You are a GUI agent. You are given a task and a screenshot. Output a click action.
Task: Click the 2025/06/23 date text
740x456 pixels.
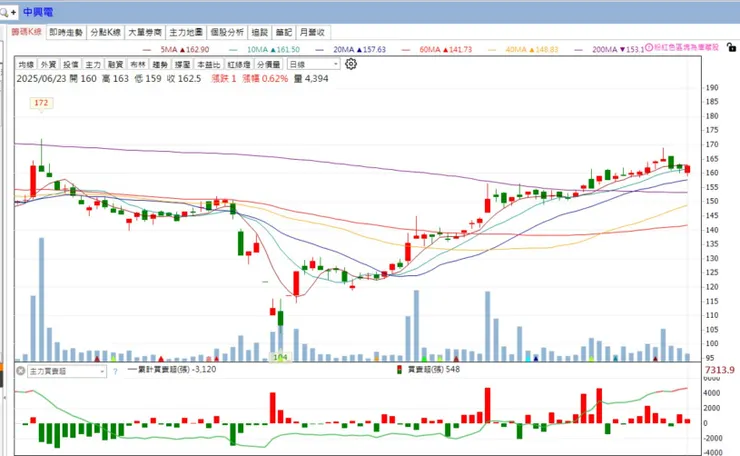click(42, 78)
